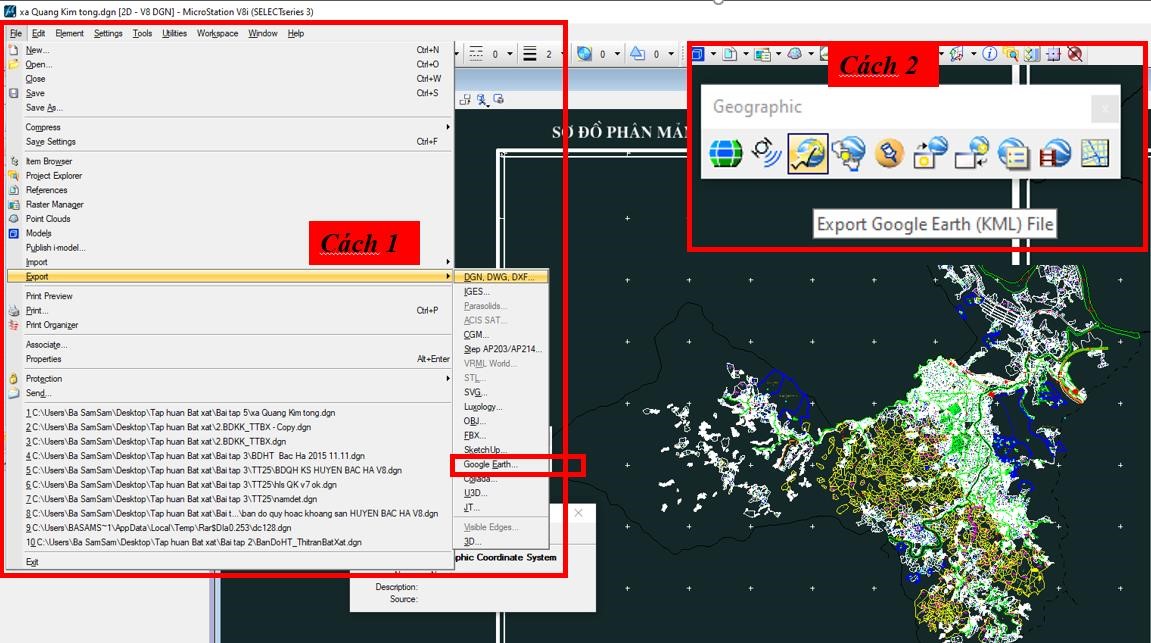The width and height of the screenshot is (1151, 643).
Task: Choose Google Earth... from Export submenu
Action: click(491, 465)
